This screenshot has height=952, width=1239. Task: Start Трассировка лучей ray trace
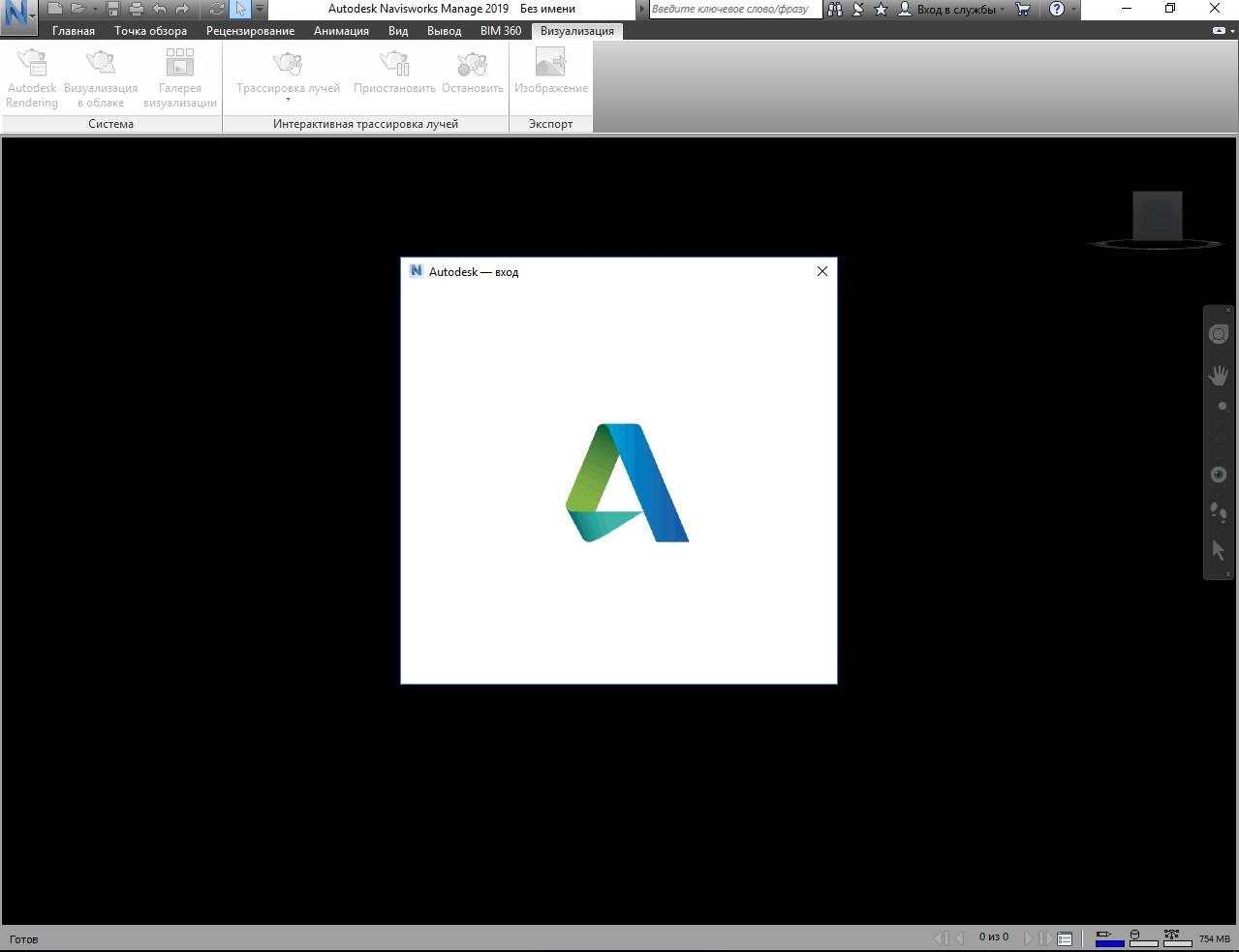(x=288, y=72)
